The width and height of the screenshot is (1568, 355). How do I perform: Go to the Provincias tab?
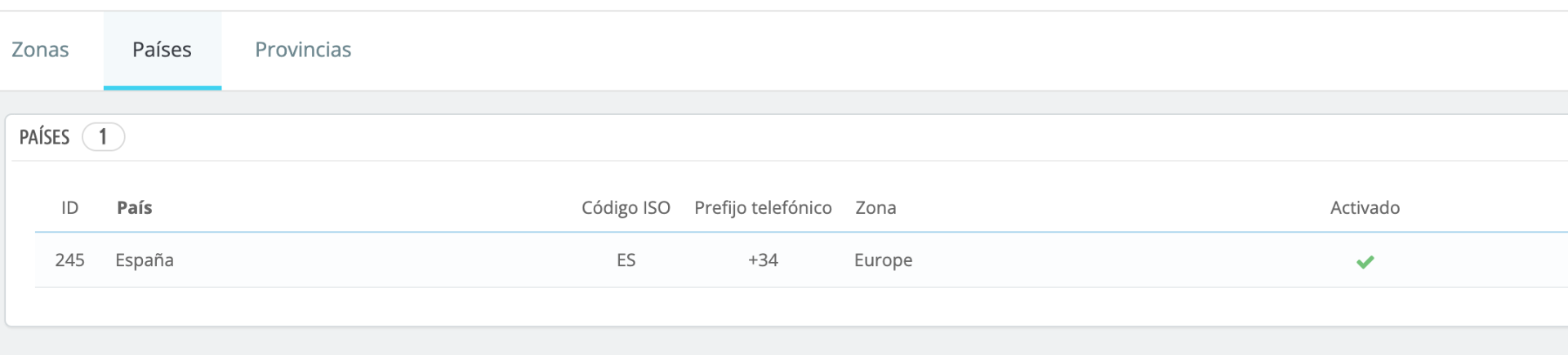(303, 50)
